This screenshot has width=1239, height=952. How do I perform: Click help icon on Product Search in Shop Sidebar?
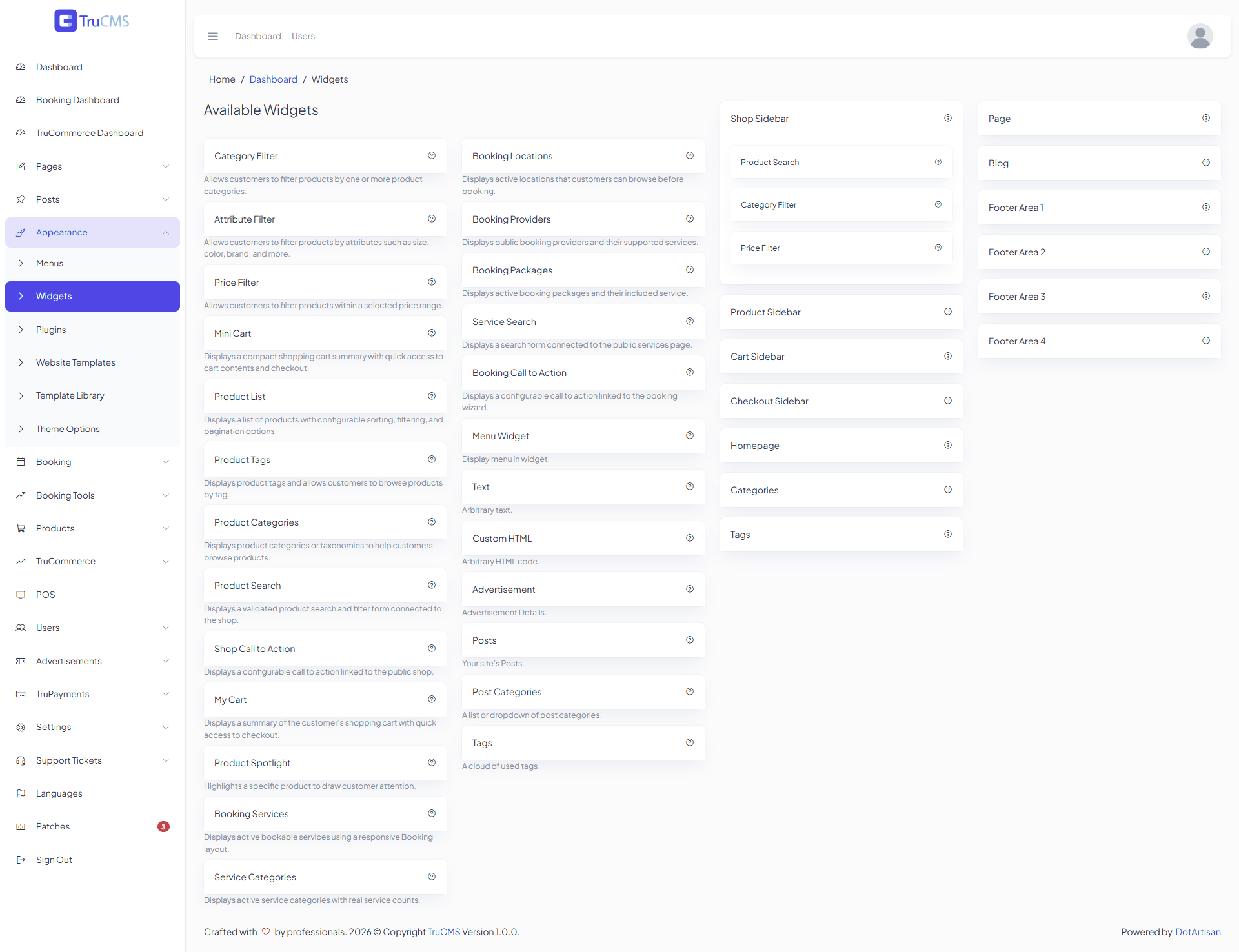tap(938, 162)
